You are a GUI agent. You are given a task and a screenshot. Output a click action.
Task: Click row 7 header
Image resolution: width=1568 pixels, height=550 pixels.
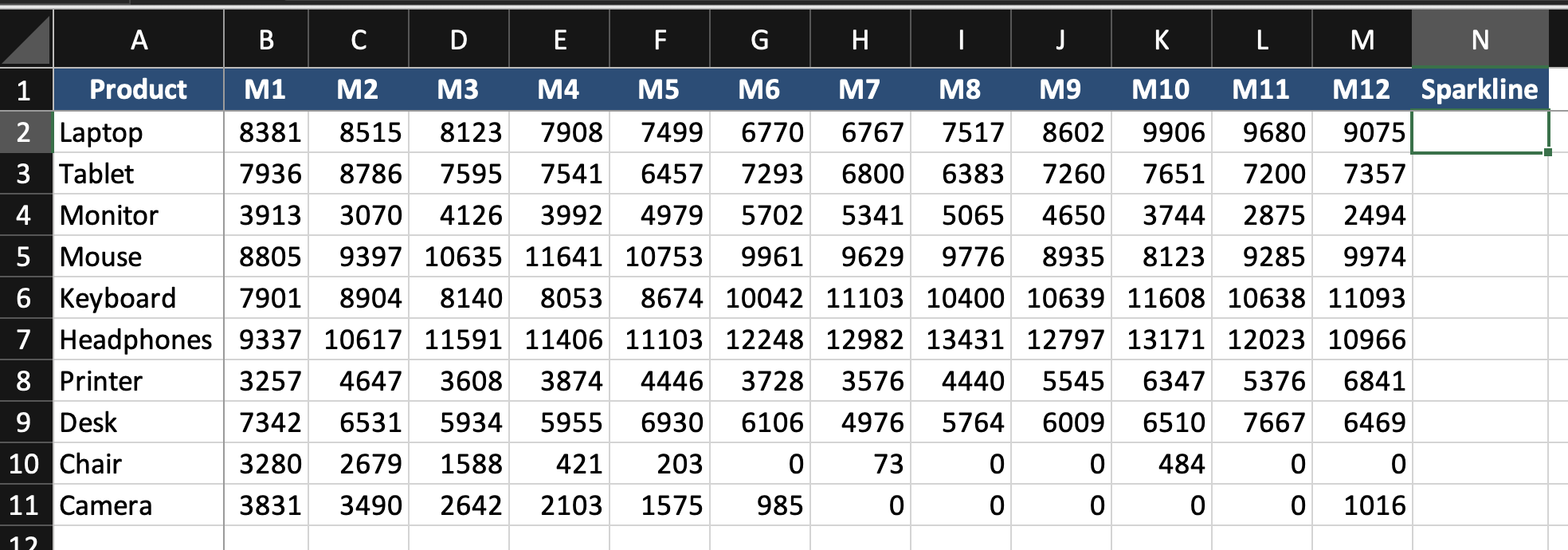25,340
